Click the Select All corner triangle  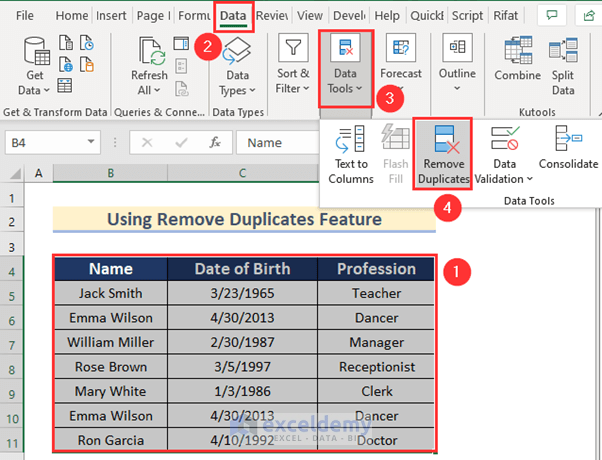(15, 174)
